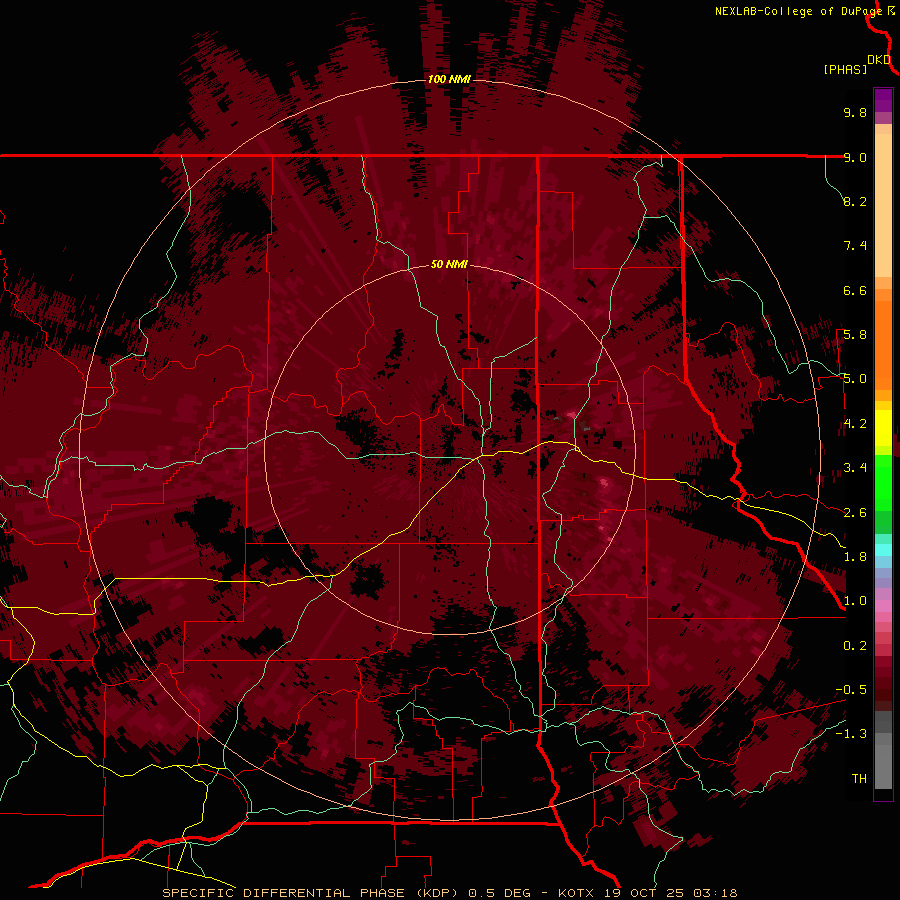The image size is (900, 900).
Task: Click the 5.8 value on the color scale
Action: click(x=855, y=335)
